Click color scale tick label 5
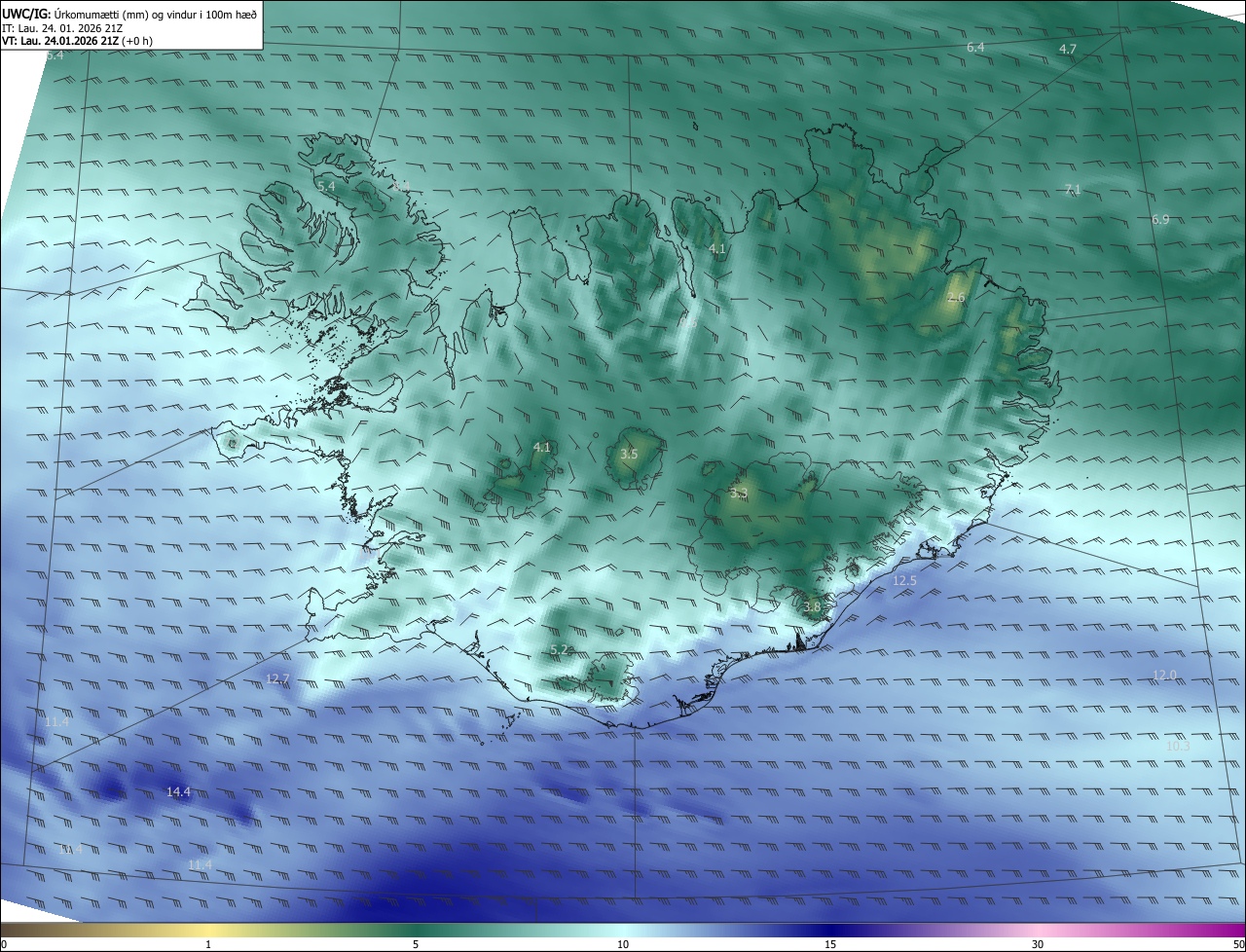The image size is (1246, 952). [x=416, y=944]
